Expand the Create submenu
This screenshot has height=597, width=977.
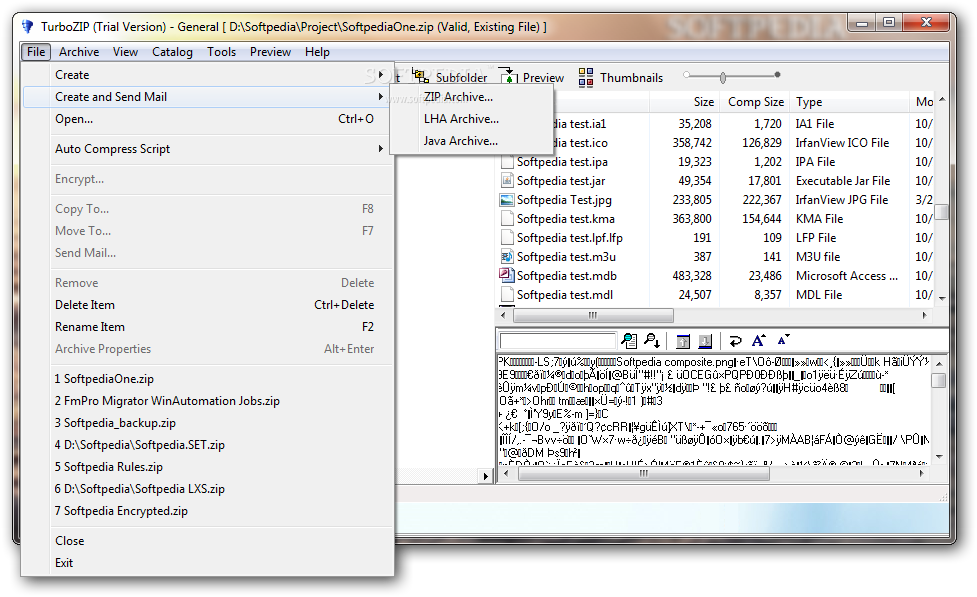click(x=207, y=75)
